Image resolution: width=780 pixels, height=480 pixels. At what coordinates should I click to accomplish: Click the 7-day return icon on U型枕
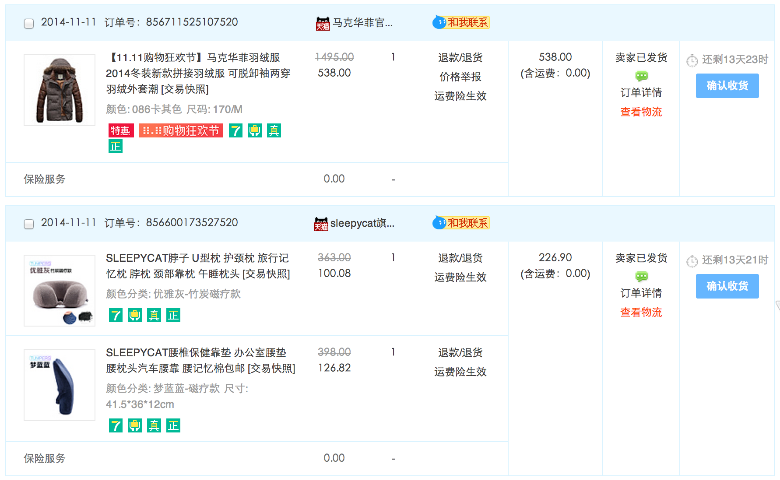(x=115, y=315)
